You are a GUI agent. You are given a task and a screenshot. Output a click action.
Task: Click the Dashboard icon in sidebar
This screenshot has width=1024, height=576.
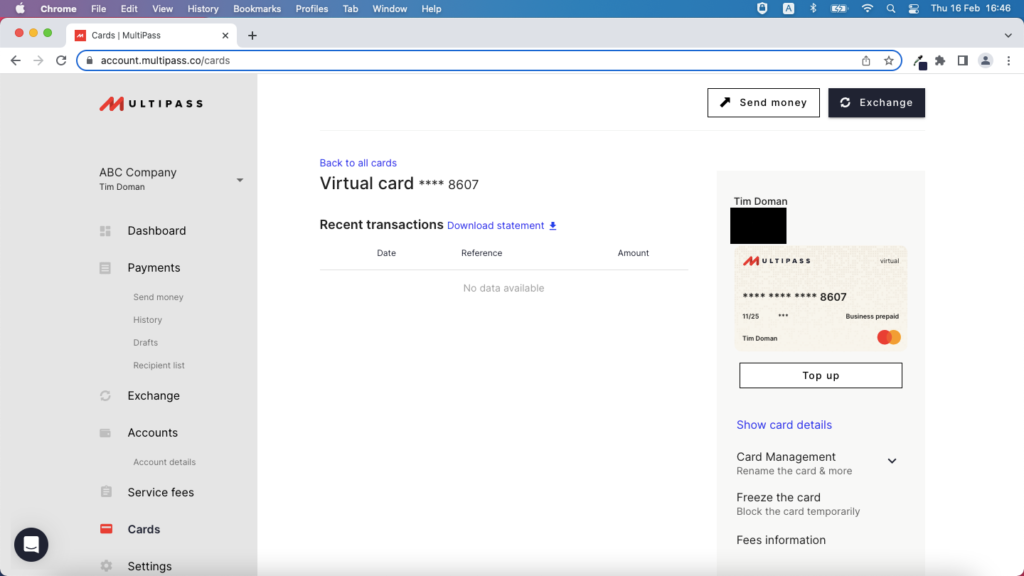[x=105, y=231]
